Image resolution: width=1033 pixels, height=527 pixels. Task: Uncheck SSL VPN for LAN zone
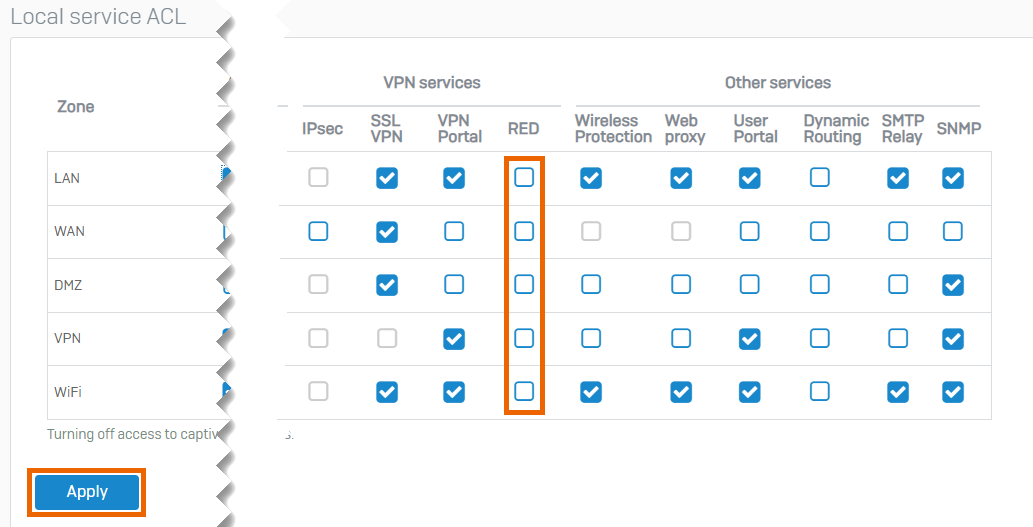[x=386, y=178]
